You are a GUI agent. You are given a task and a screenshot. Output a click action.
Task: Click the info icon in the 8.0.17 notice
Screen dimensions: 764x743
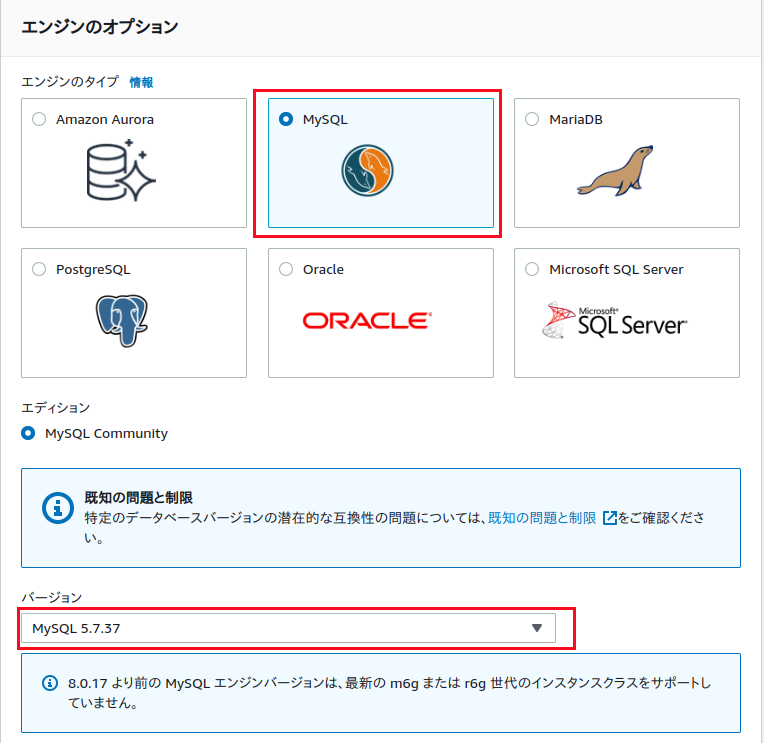click(x=50, y=683)
